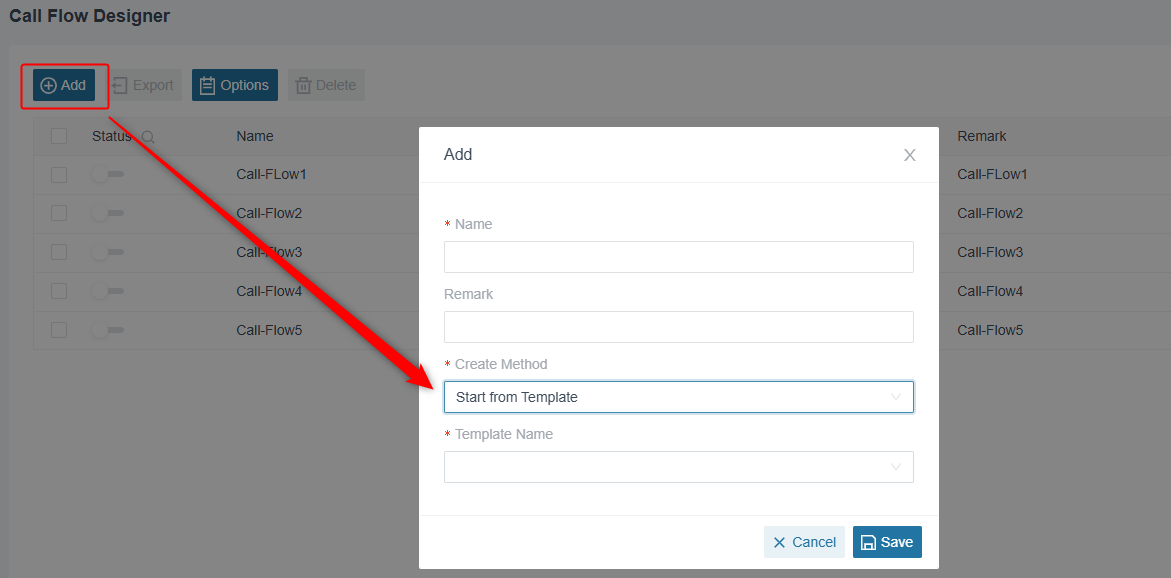Open the Options button
This screenshot has width=1171, height=578.
[234, 85]
